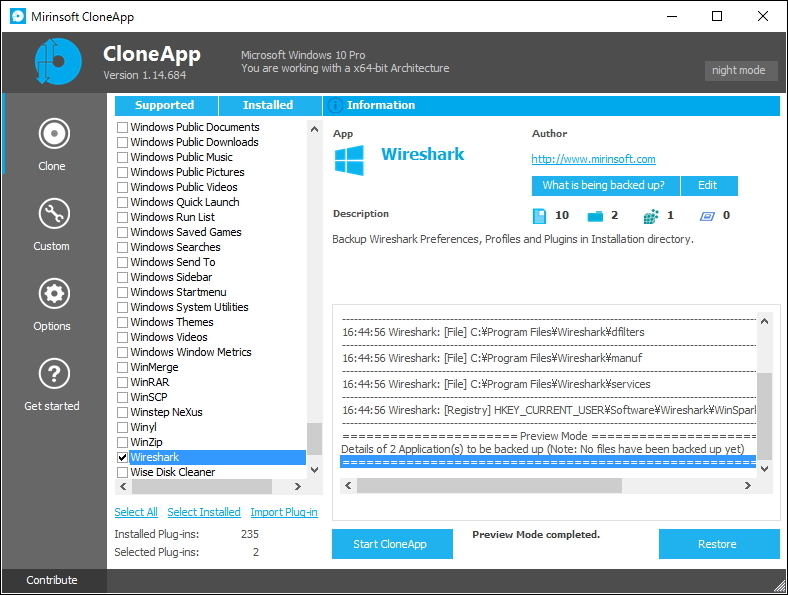
Task: Switch to the Installed tab
Action: (x=270, y=106)
